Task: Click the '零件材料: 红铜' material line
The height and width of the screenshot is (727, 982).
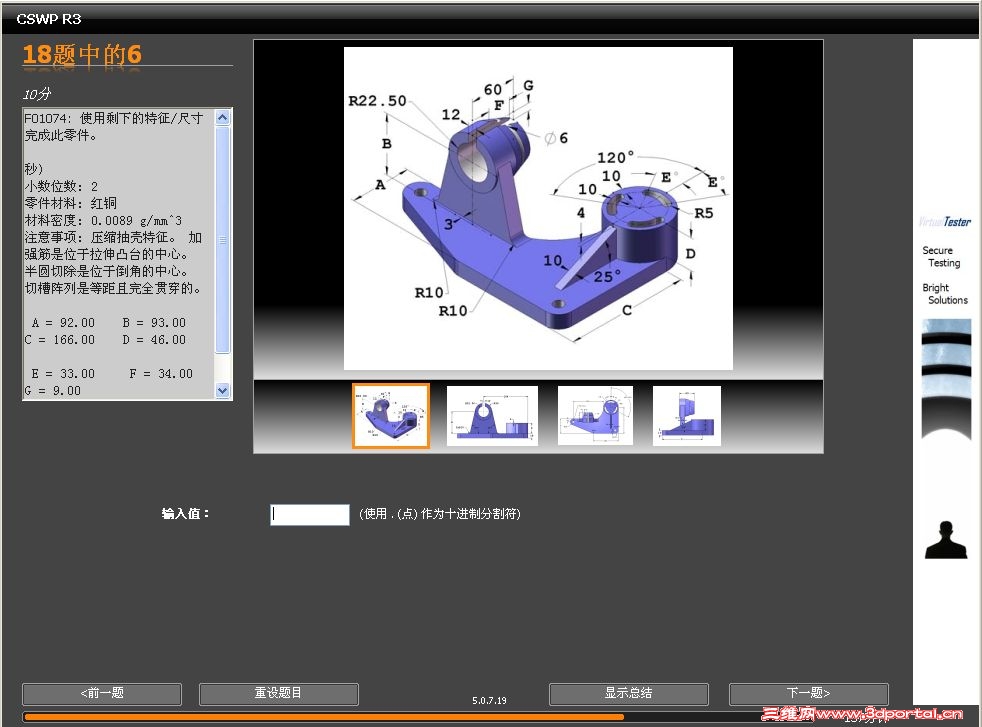Action: [x=71, y=204]
